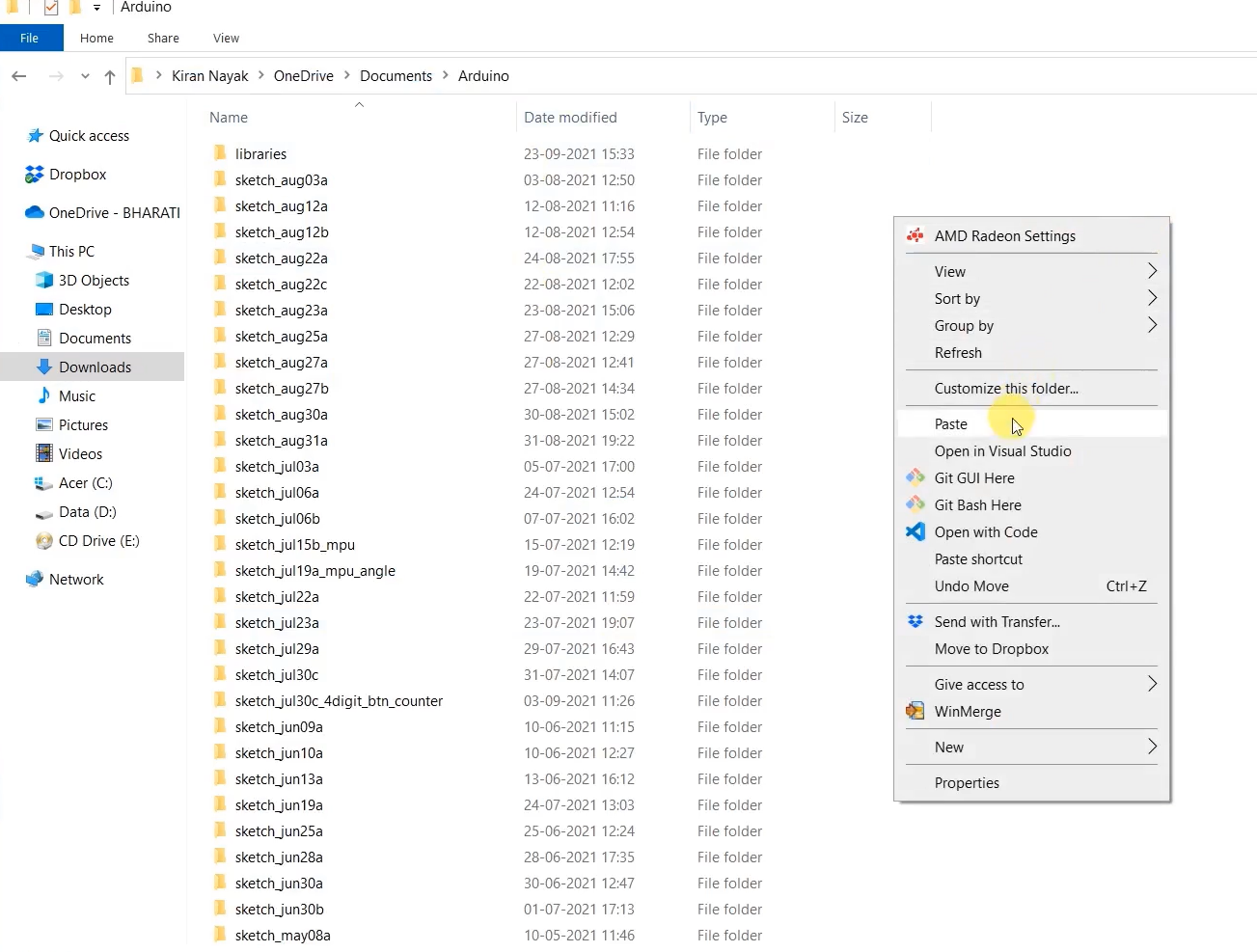Click the Dropbox icon in the sidebar
This screenshot has height=952, width=1257.
point(35,175)
